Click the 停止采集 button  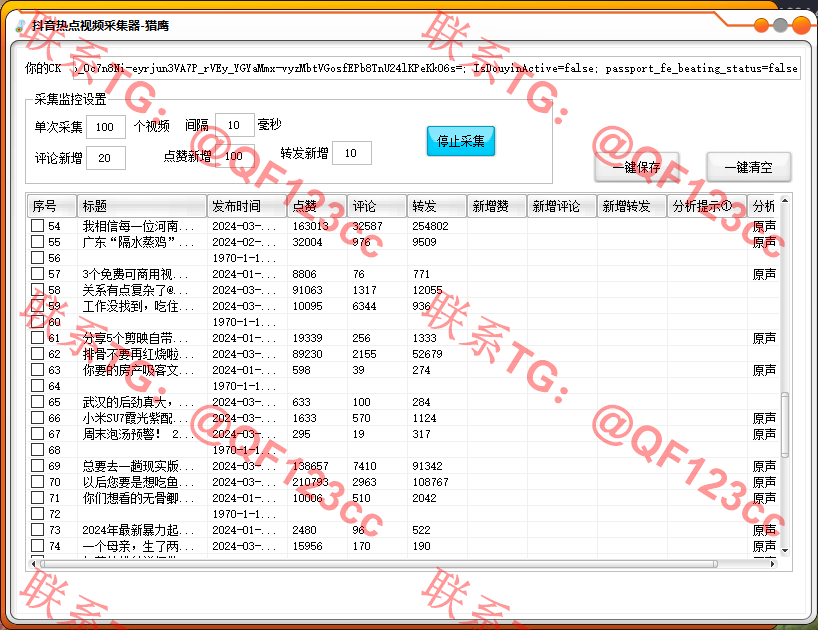click(x=461, y=141)
